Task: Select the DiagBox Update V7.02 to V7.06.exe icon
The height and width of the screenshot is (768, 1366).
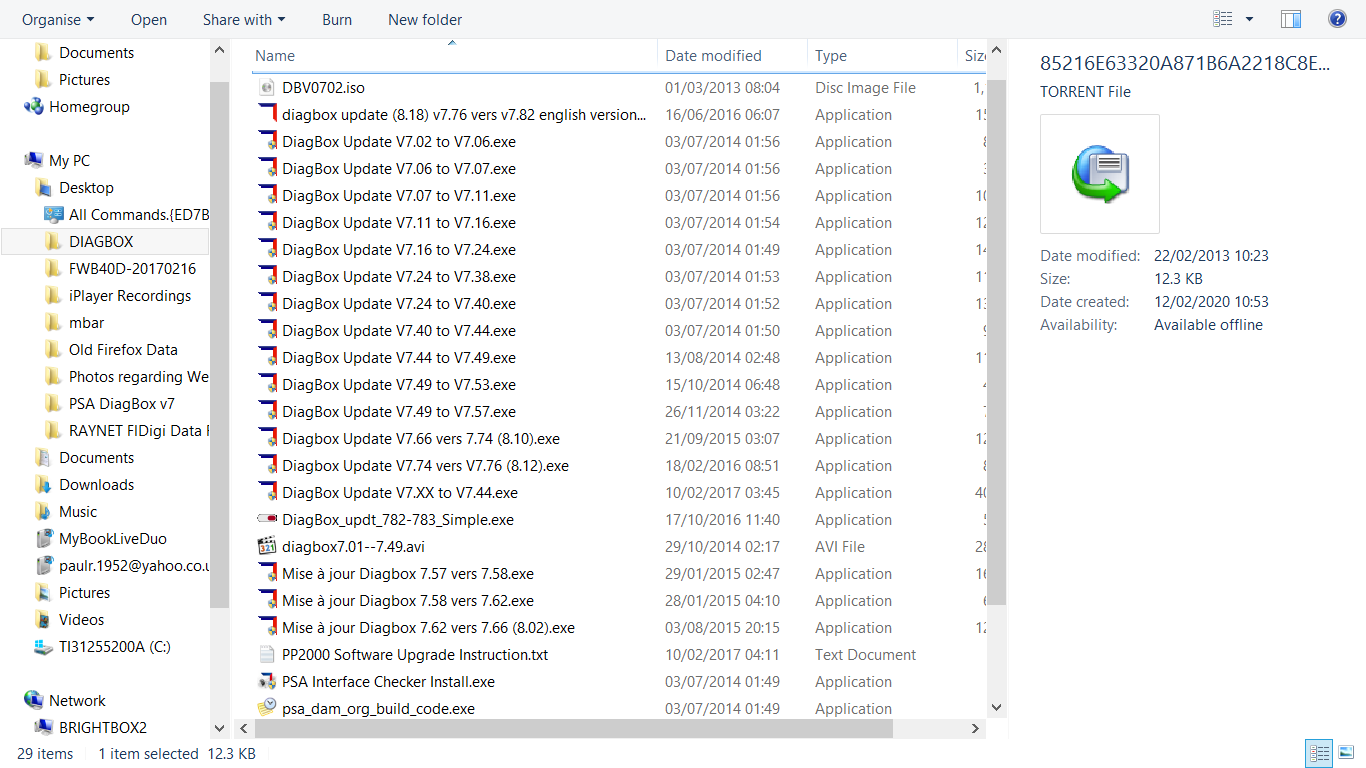Action: point(267,142)
